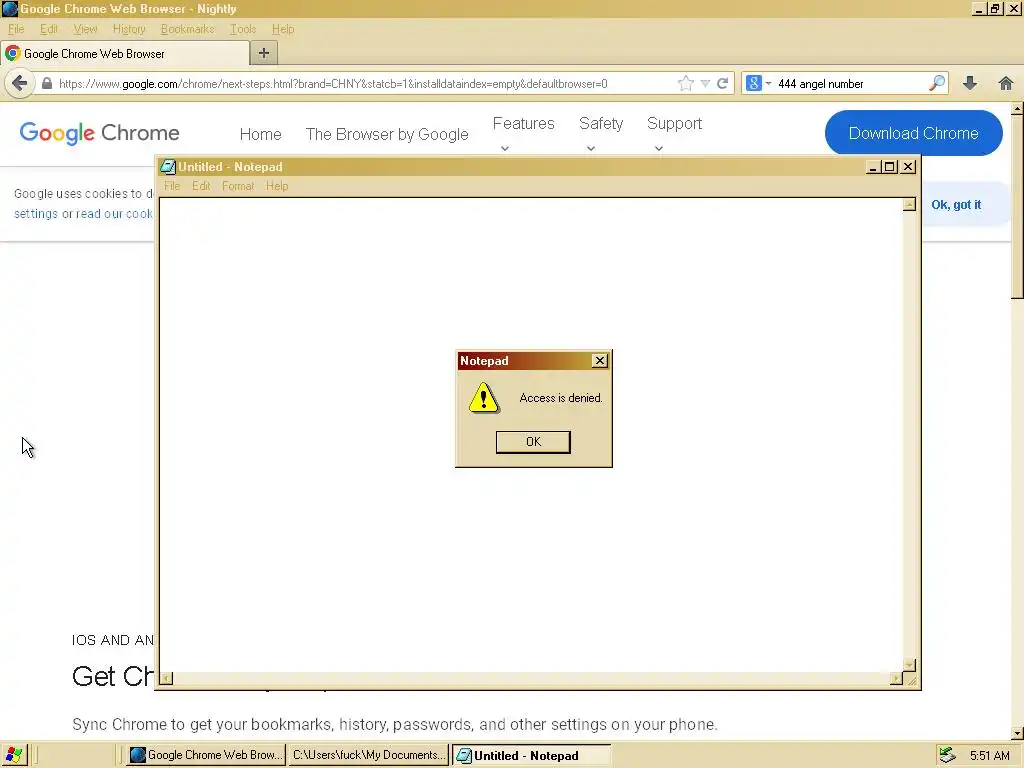
Task: Click the Google Chrome logo
Action: [x=99, y=133]
